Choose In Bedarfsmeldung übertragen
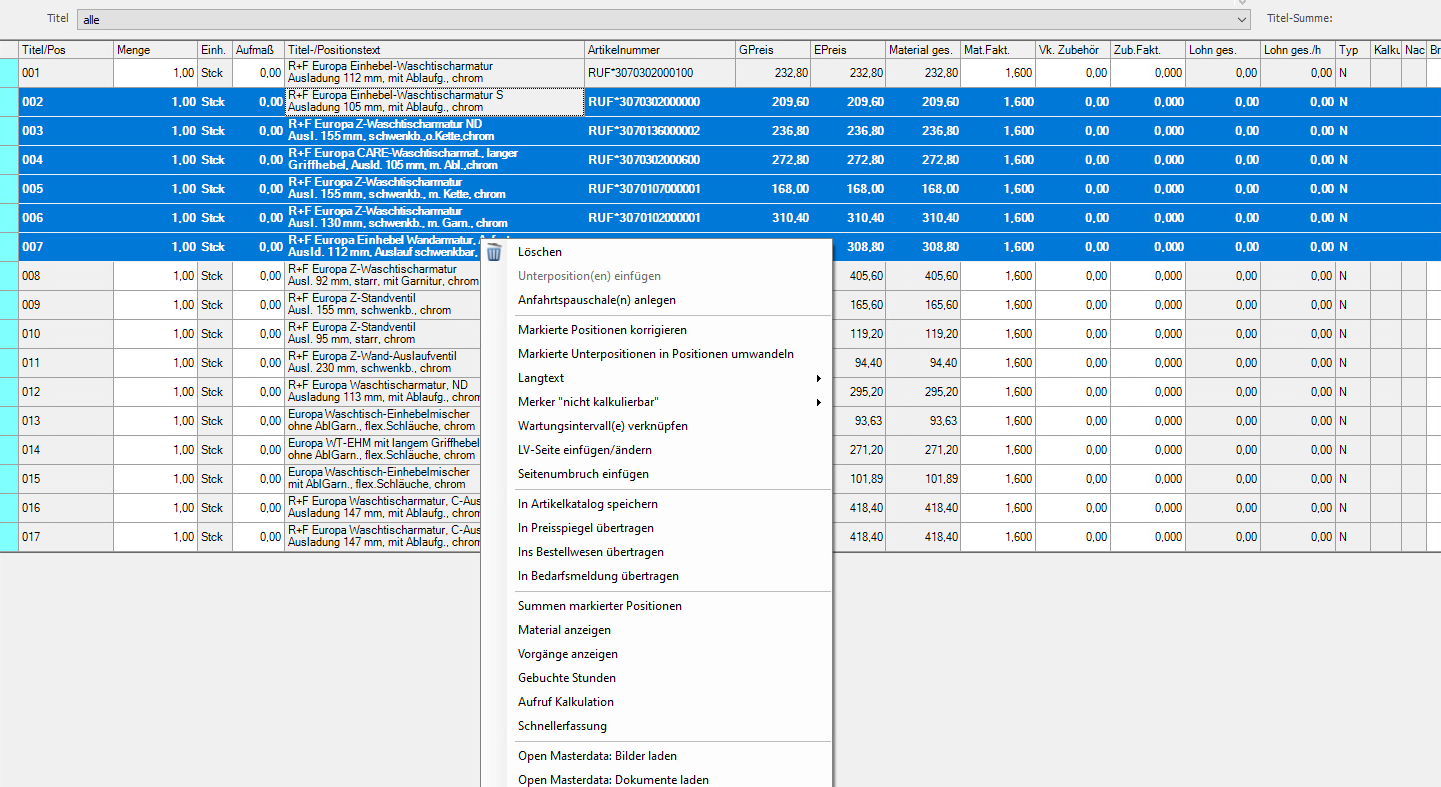This screenshot has height=787, width=1441. pos(598,576)
